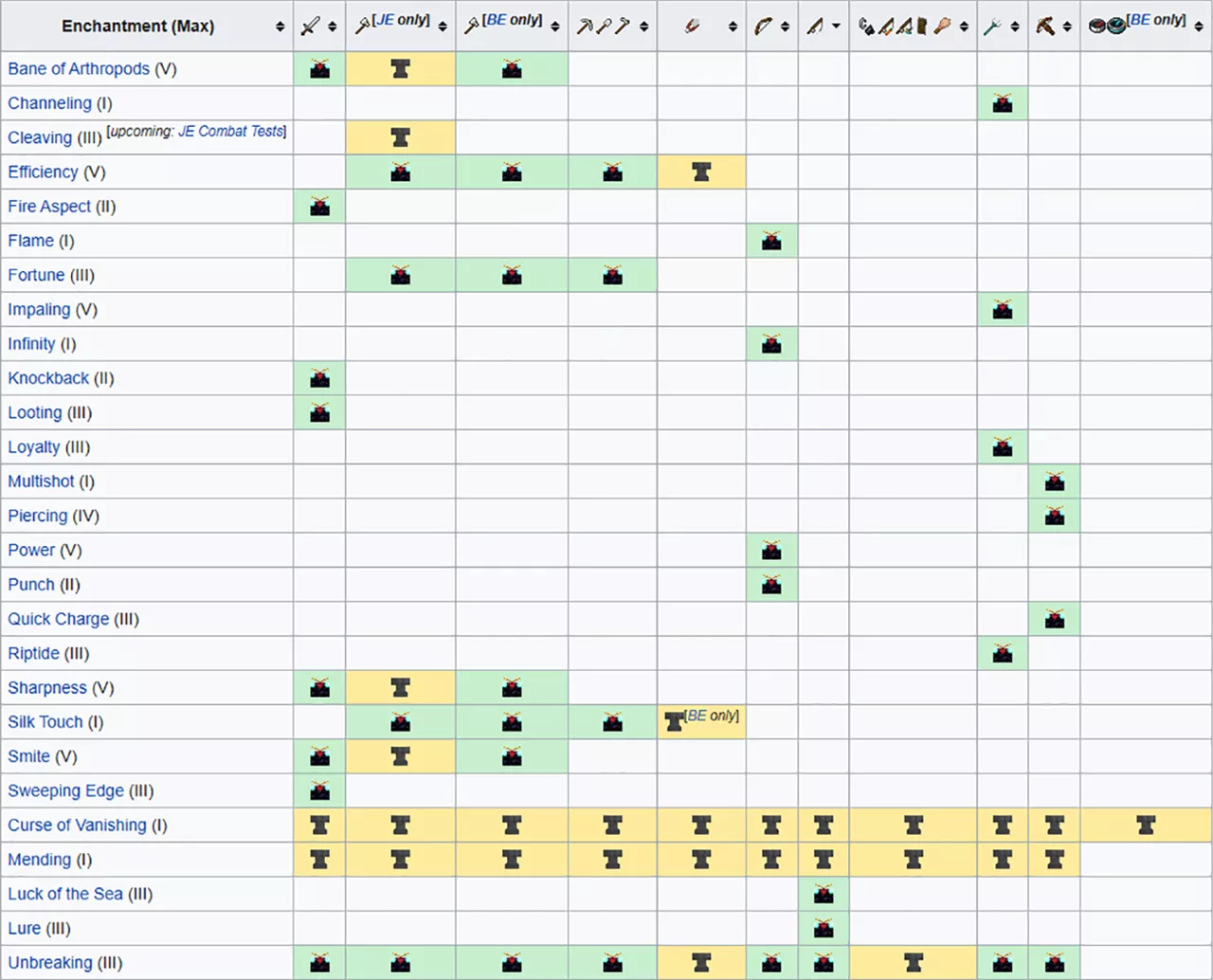Open the Piercing enchantment link
This screenshot has width=1213, height=980.
(x=38, y=516)
